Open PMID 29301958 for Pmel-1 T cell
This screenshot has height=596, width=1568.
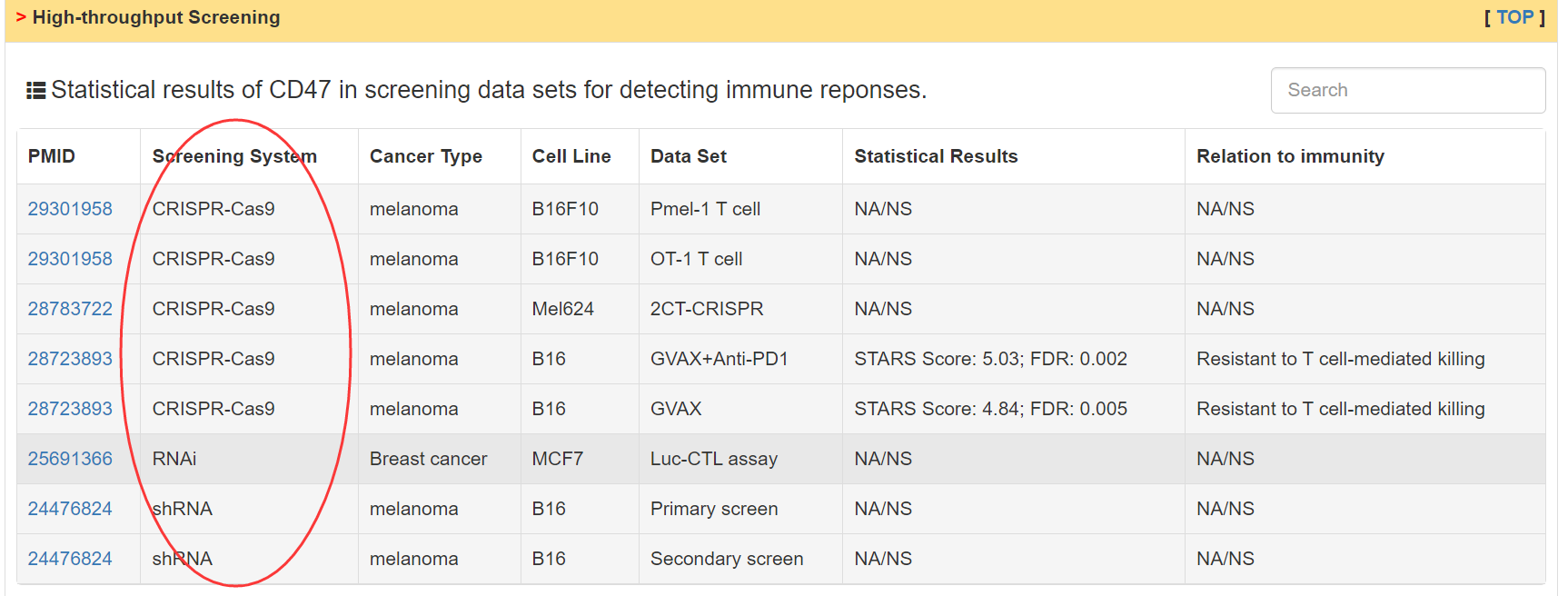70,209
